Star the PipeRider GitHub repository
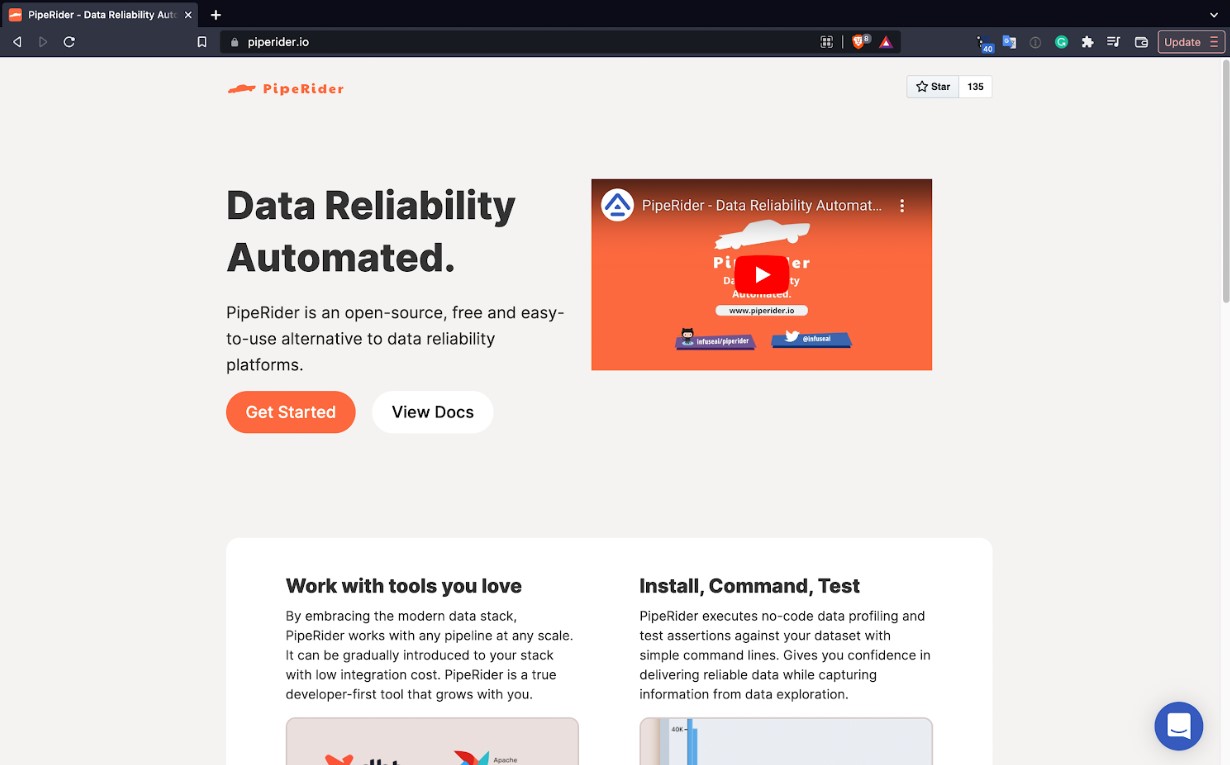Image resolution: width=1230 pixels, height=765 pixels. click(x=931, y=86)
